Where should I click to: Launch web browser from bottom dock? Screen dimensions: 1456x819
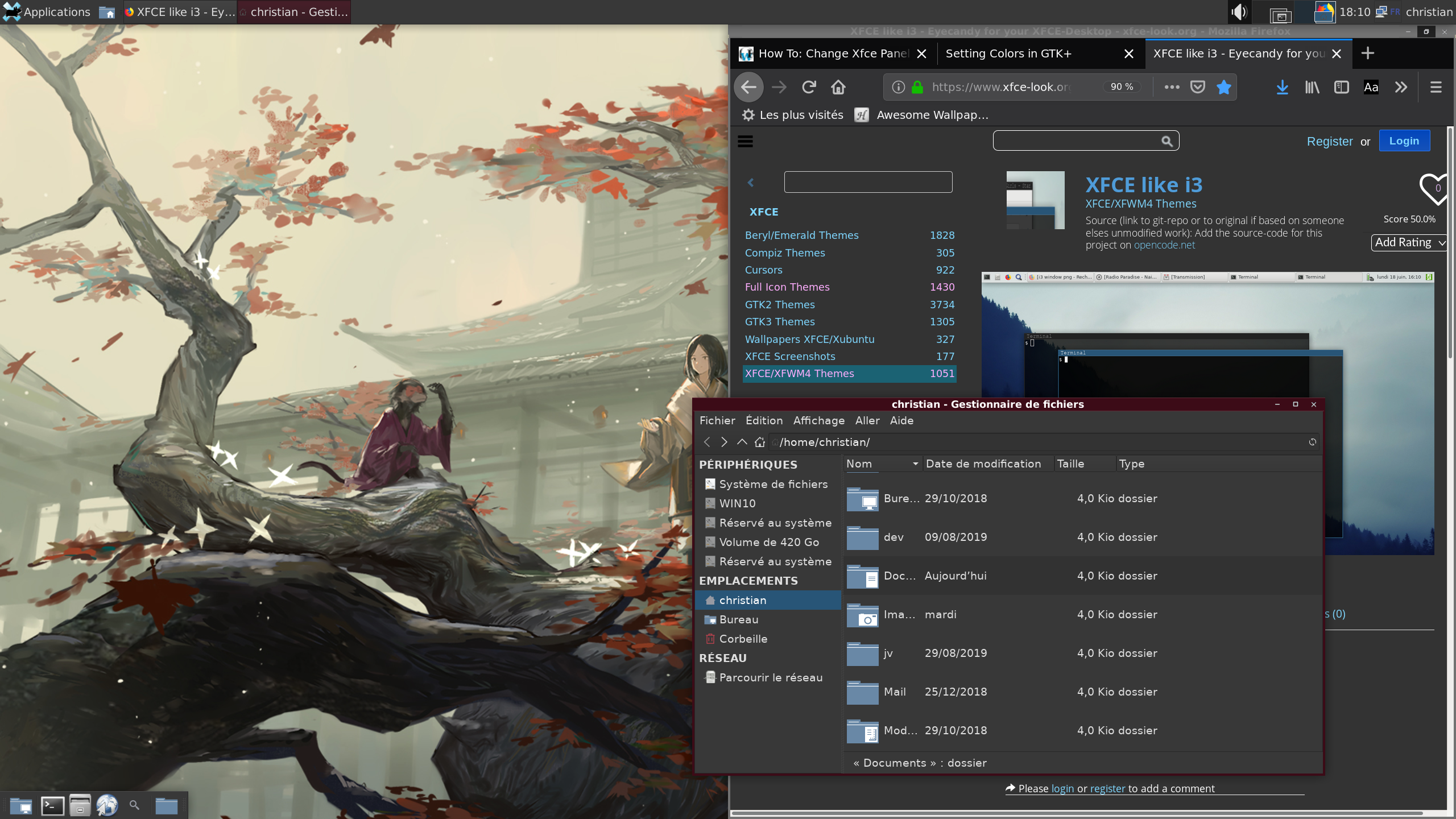tap(107, 805)
